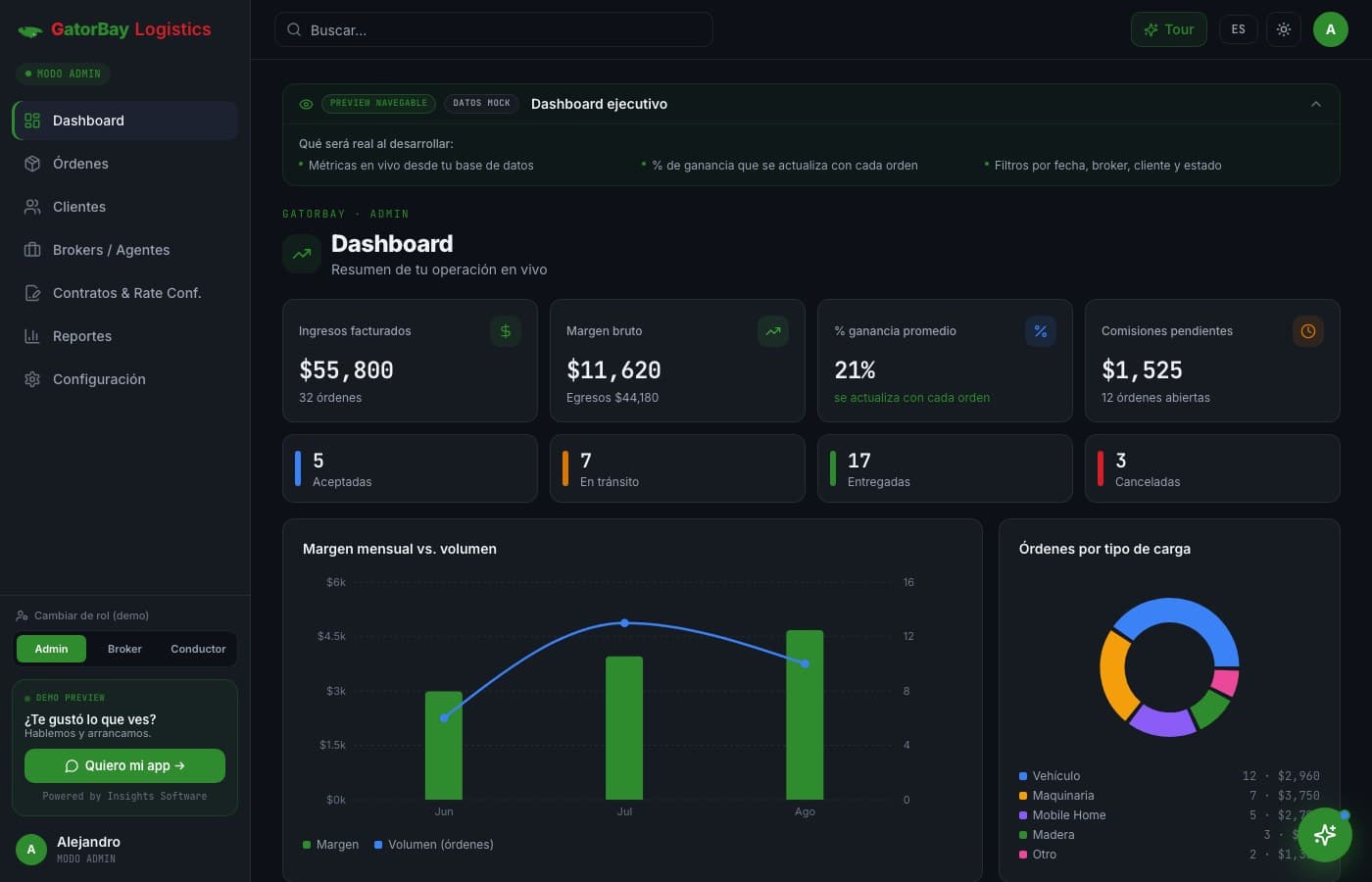Image resolution: width=1372 pixels, height=882 pixels.
Task: Open the sparkle AI assistant floating button
Action: pos(1325,835)
